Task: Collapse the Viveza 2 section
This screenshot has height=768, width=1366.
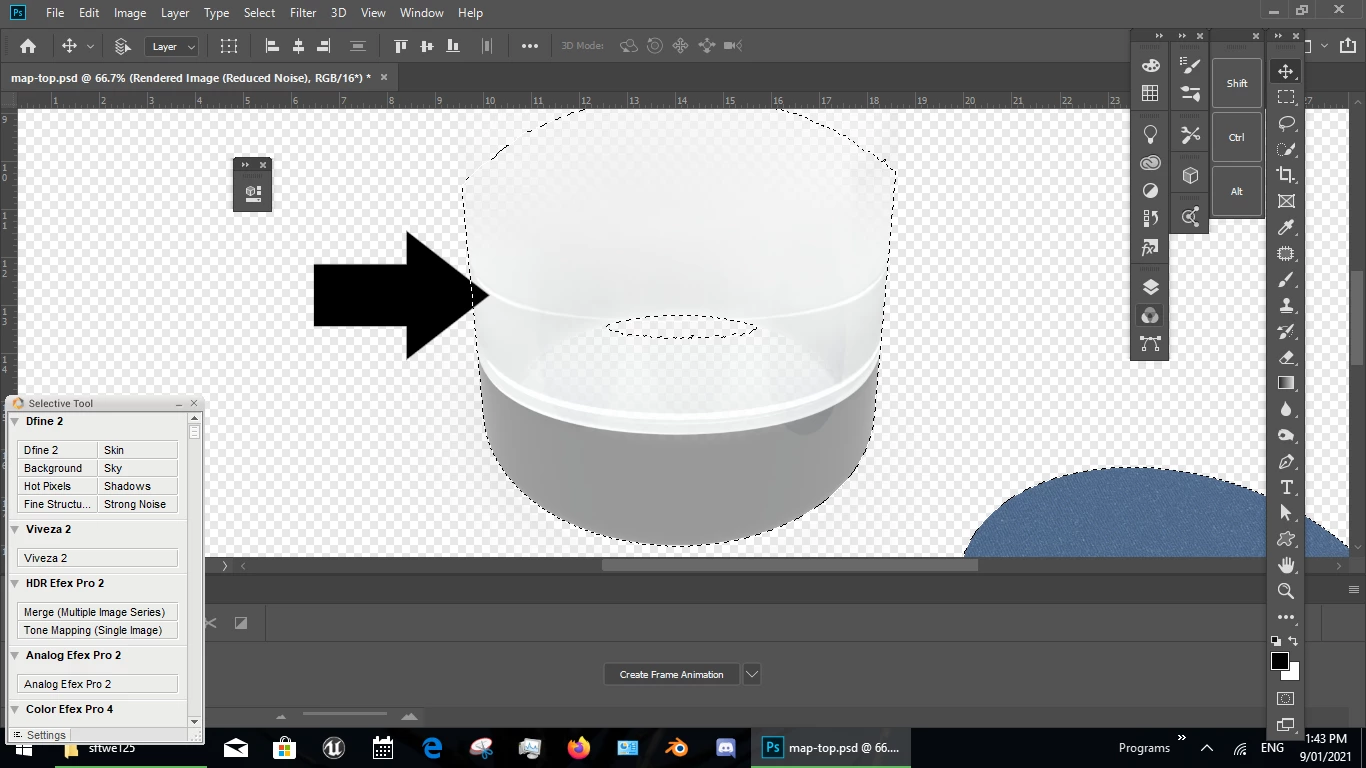Action: pos(15,529)
